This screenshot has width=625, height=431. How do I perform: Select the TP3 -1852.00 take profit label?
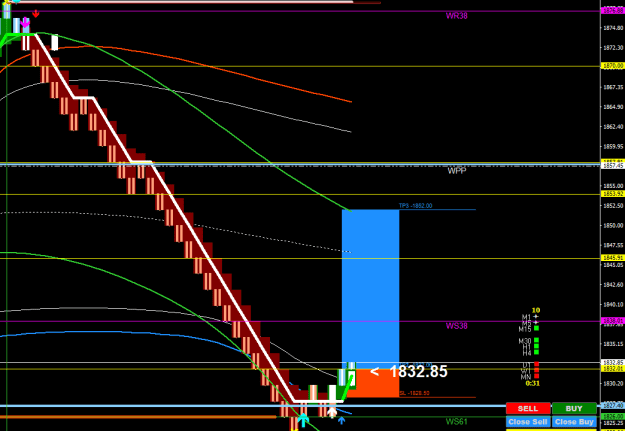[x=415, y=206]
